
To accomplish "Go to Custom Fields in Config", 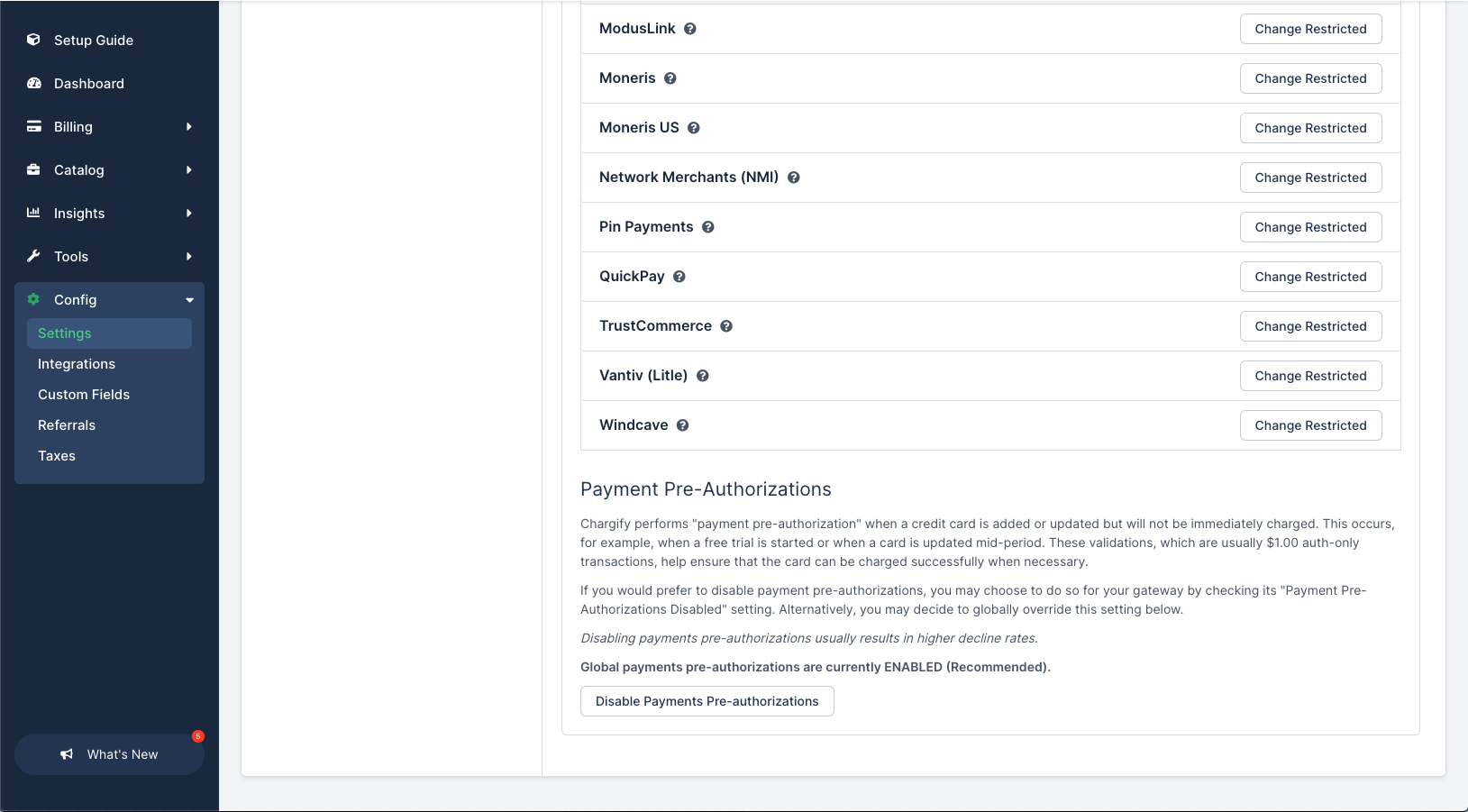I will (x=84, y=395).
